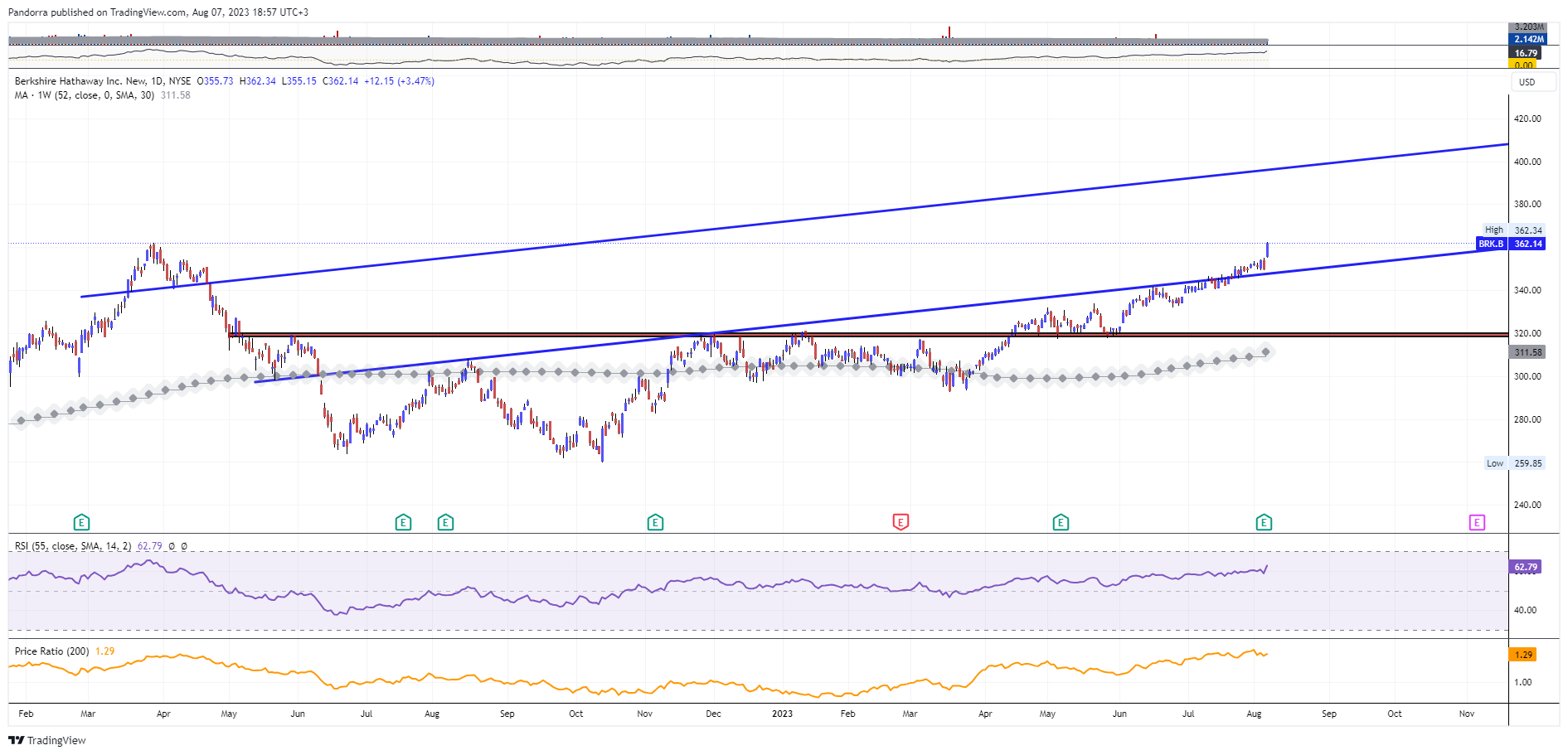
Task: Select the upper blue trendline
Action: coord(794,220)
